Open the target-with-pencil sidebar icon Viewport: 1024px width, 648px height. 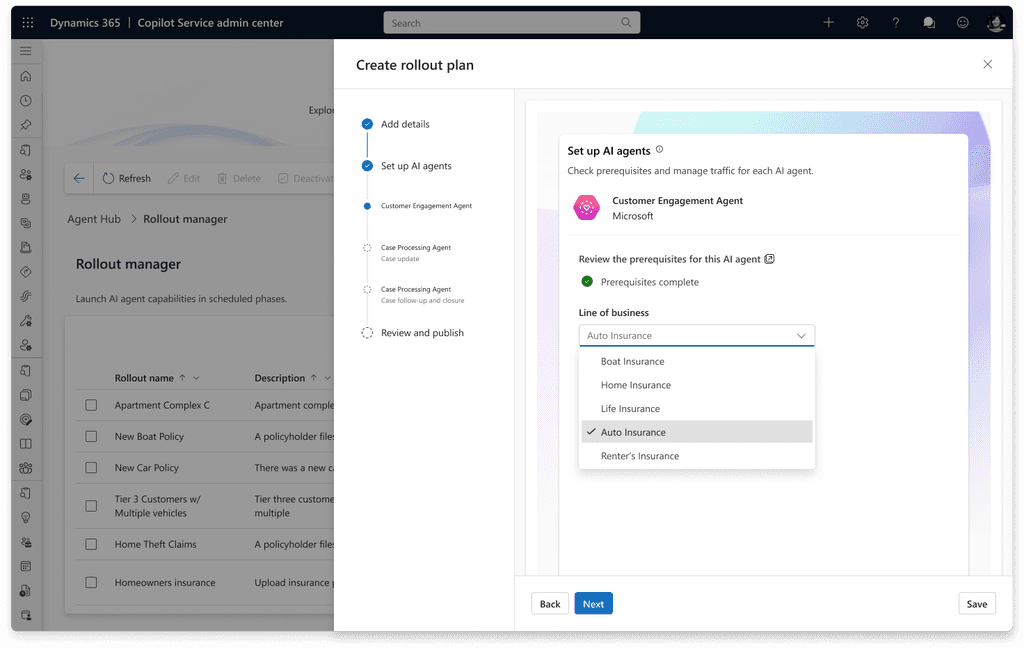tap(26, 419)
